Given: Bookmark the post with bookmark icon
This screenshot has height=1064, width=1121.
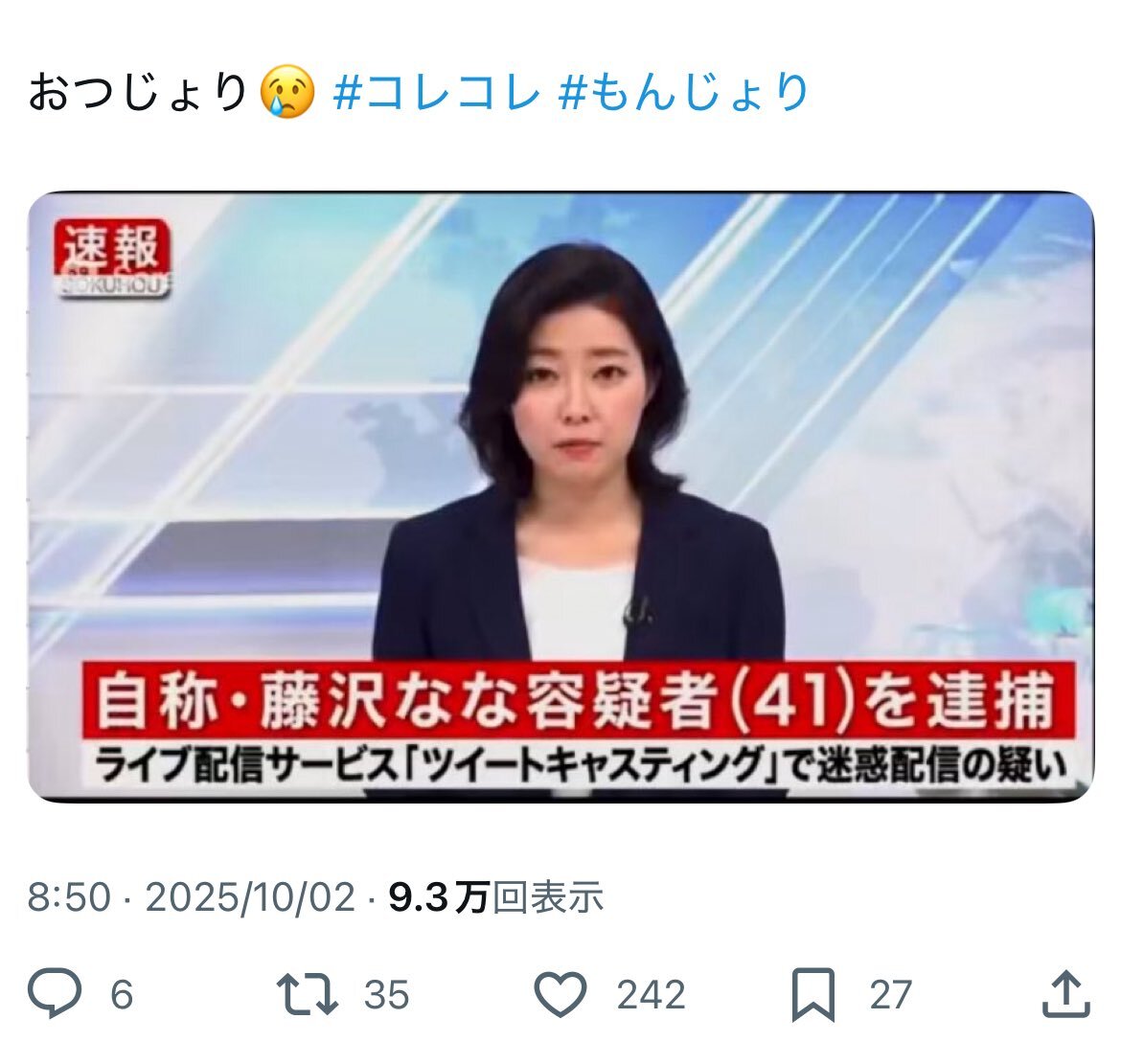Looking at the screenshot, I should coord(813,994).
